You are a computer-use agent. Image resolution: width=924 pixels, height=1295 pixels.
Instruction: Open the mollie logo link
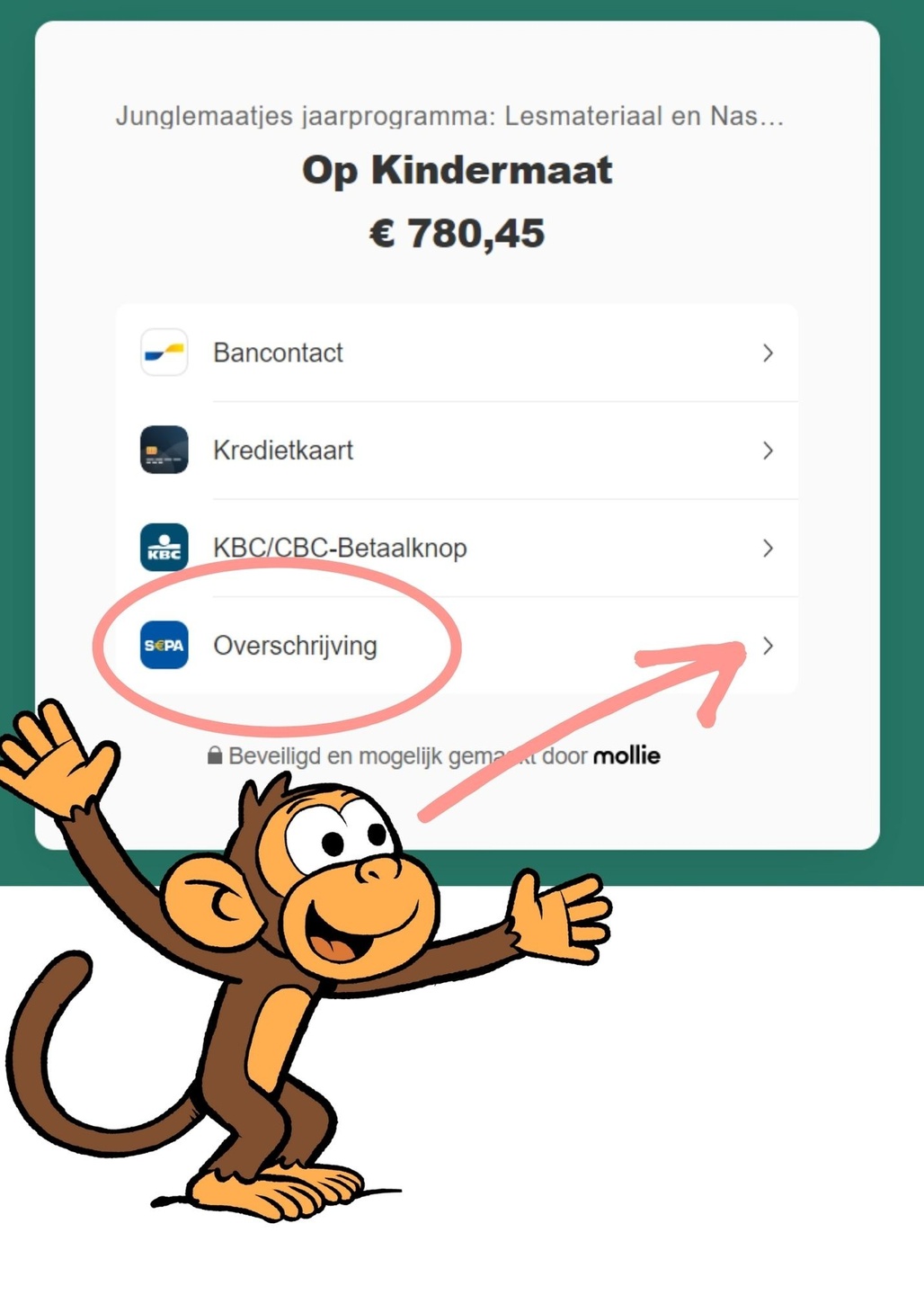(626, 755)
